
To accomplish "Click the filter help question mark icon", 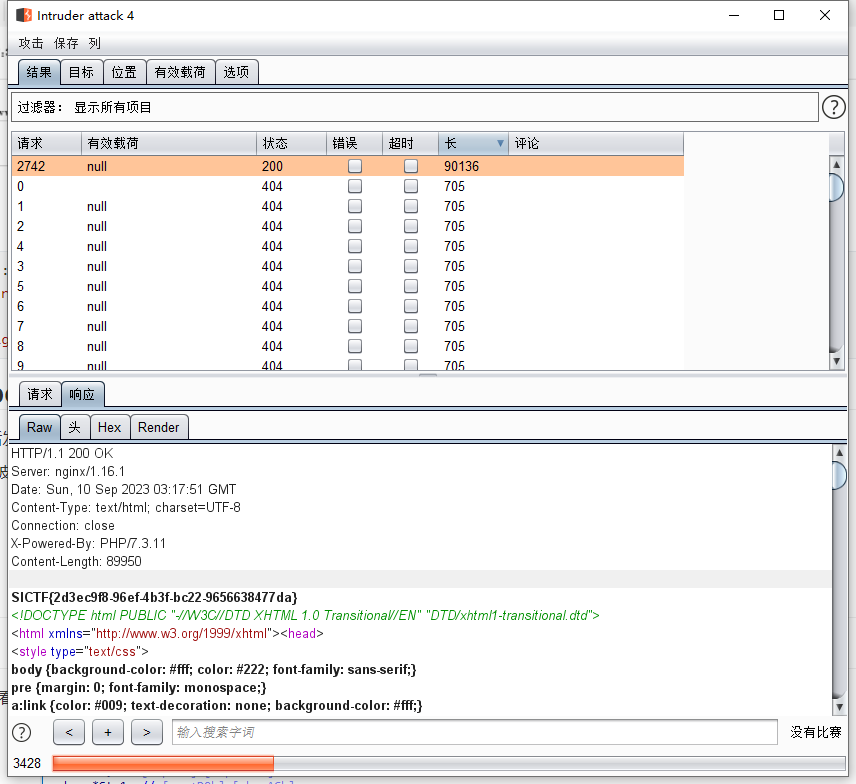I will point(833,107).
